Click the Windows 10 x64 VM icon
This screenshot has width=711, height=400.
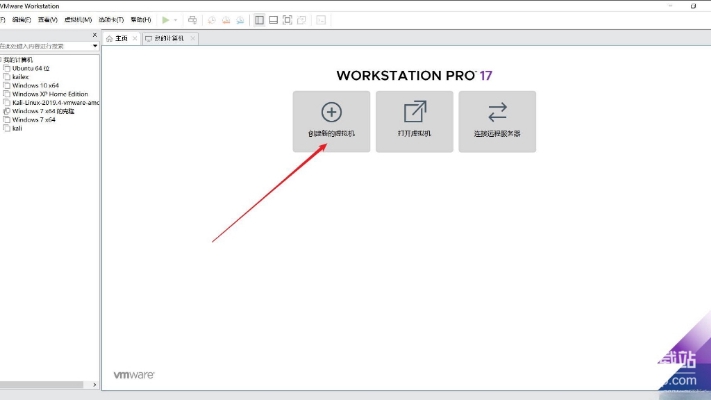[x=7, y=86]
